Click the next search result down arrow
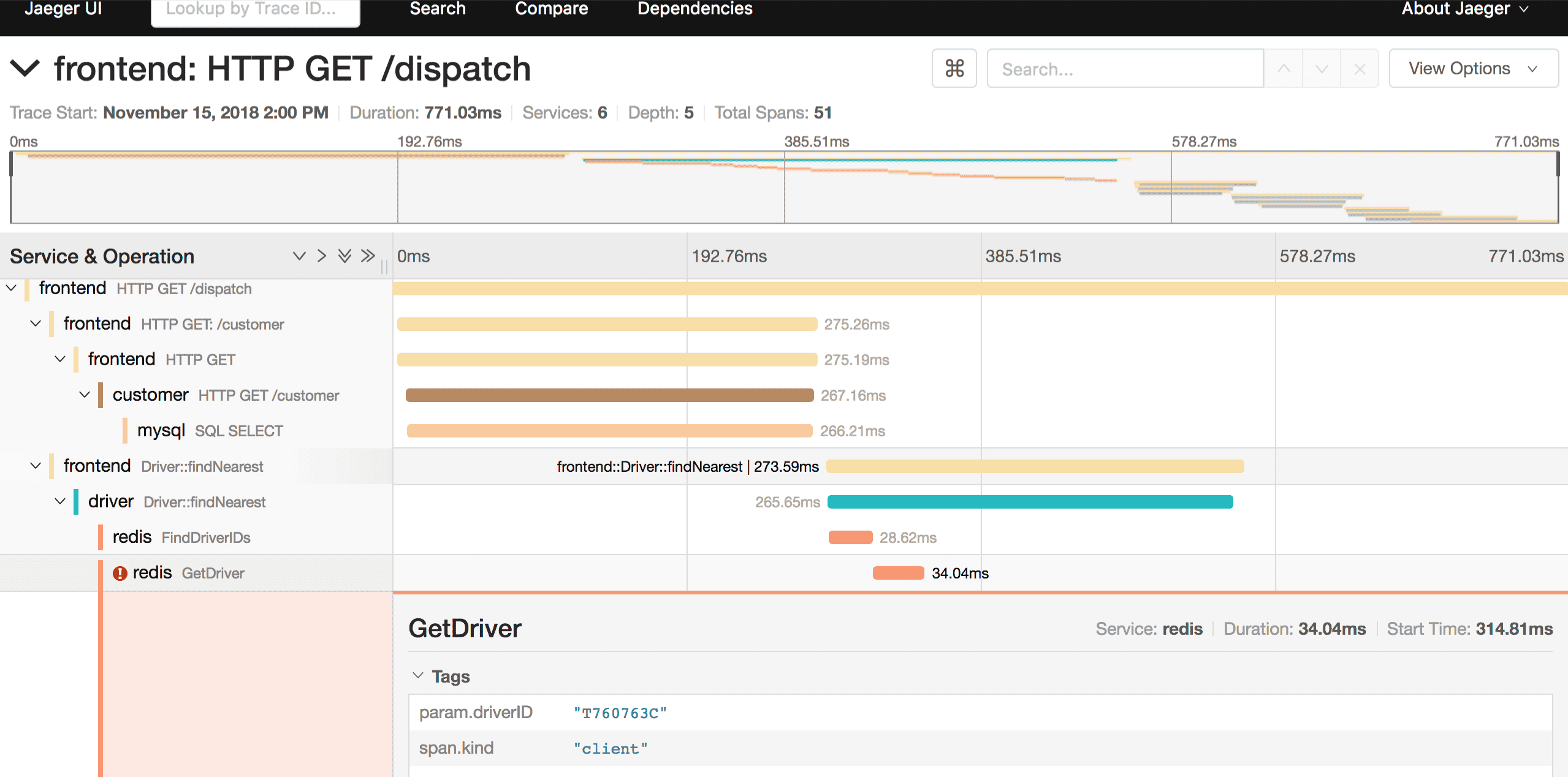The height and width of the screenshot is (777, 1568). pyautogui.click(x=1322, y=69)
